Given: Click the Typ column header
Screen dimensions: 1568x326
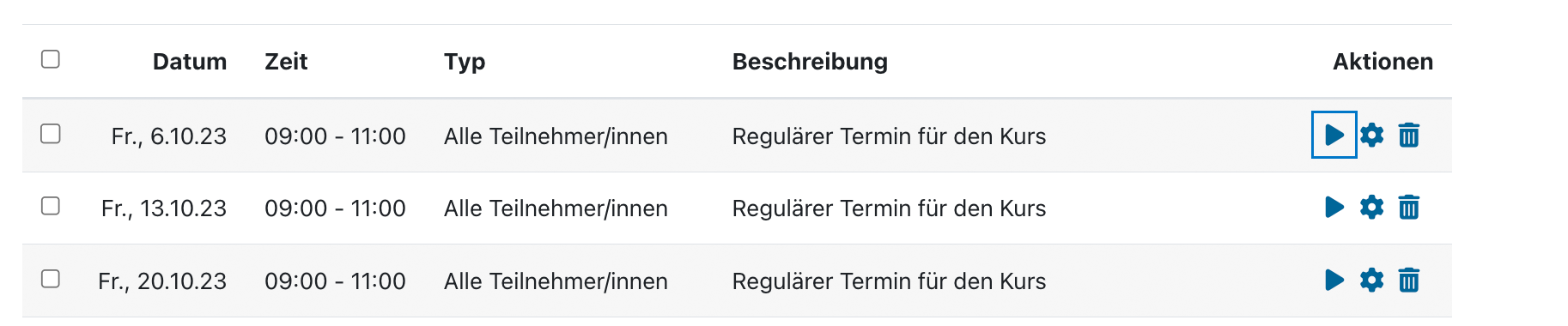Looking at the screenshot, I should [x=465, y=62].
